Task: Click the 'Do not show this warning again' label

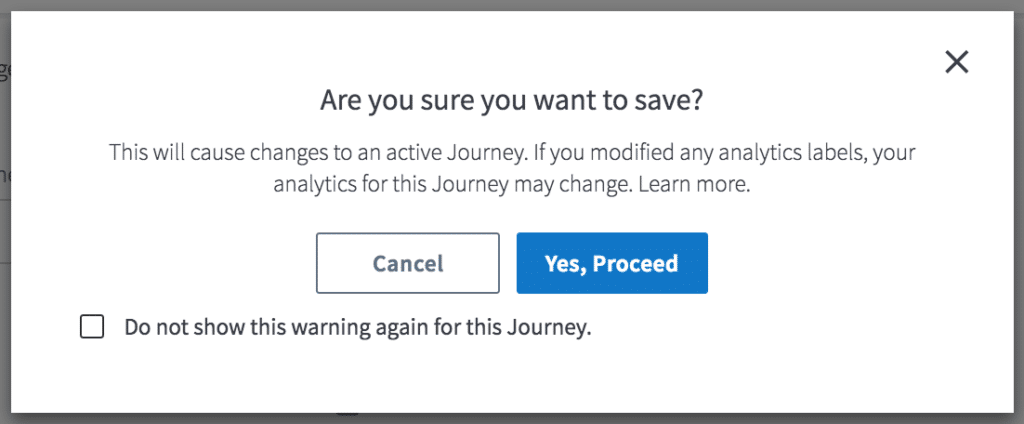Action: point(357,327)
